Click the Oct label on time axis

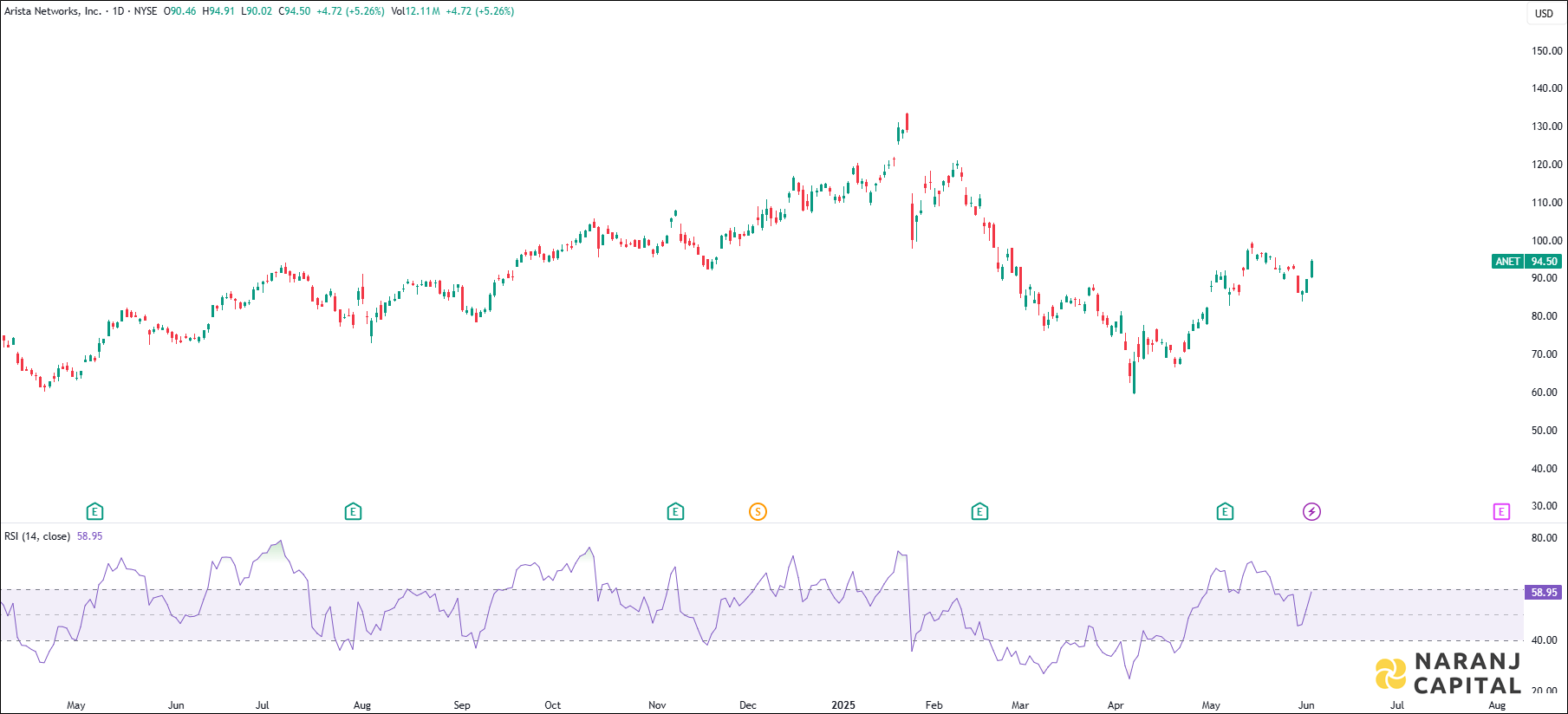[552, 705]
